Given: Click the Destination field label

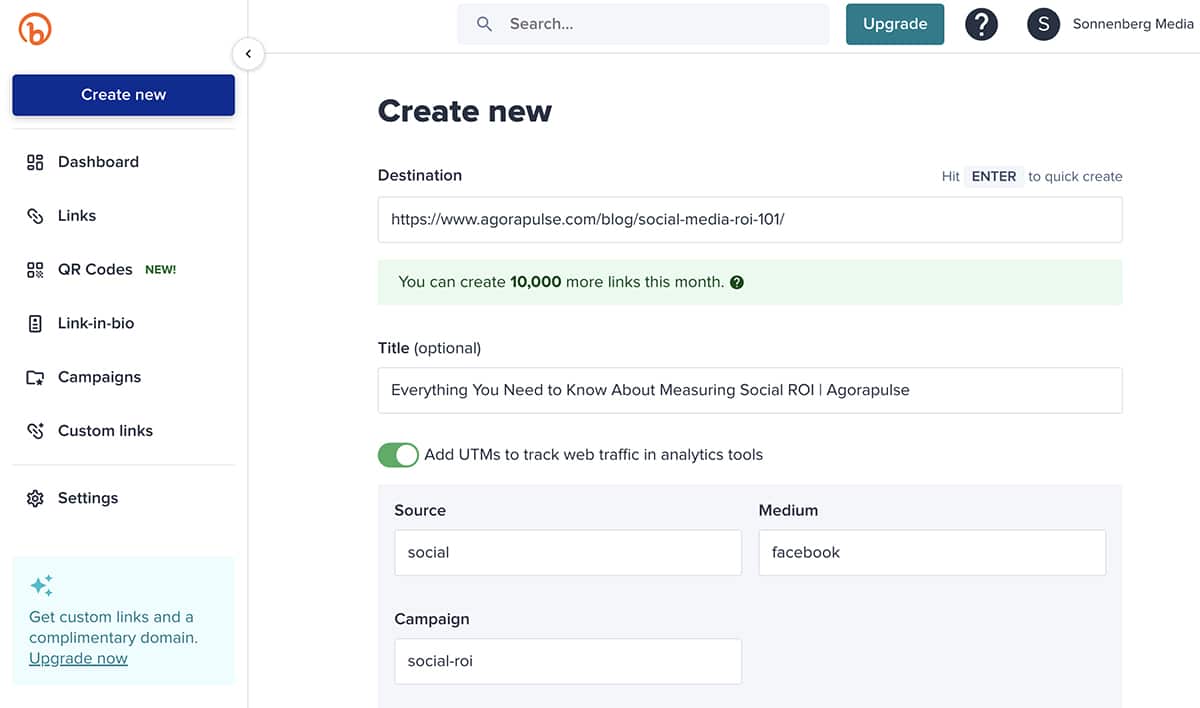Looking at the screenshot, I should tap(420, 175).
